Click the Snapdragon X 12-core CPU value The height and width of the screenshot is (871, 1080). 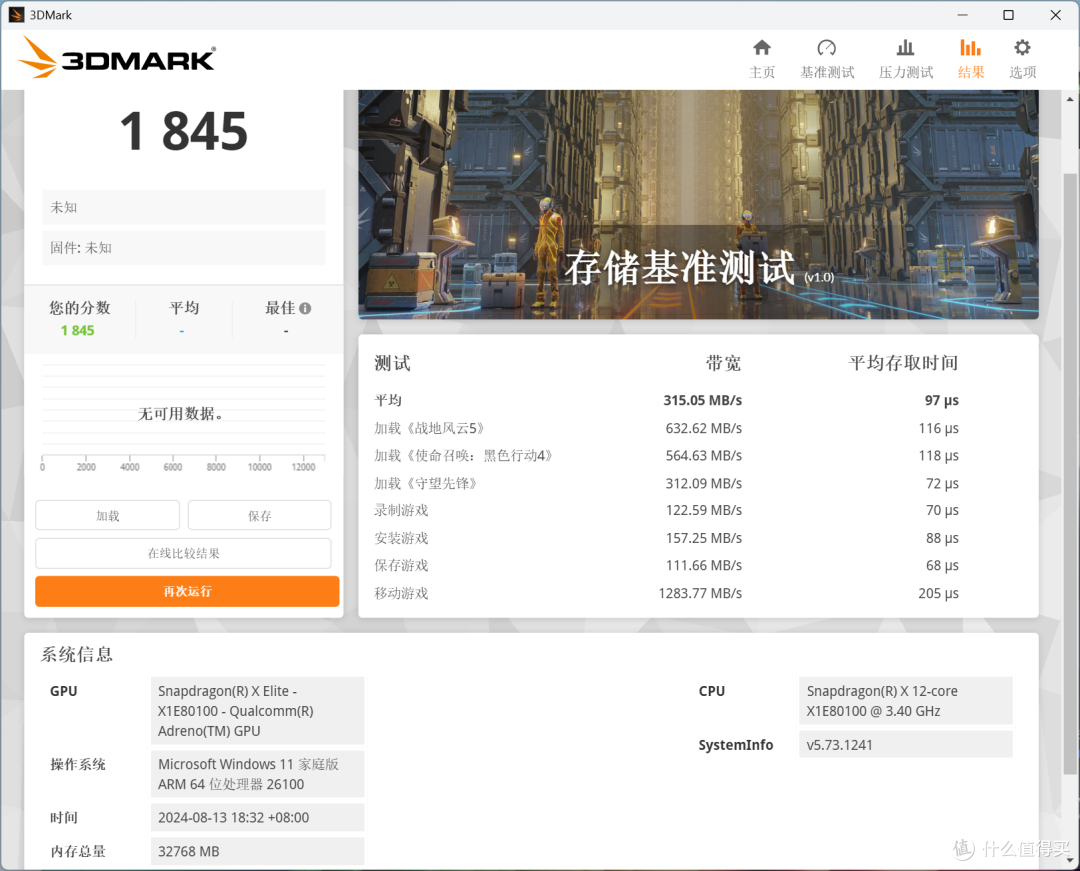pyautogui.click(x=906, y=701)
